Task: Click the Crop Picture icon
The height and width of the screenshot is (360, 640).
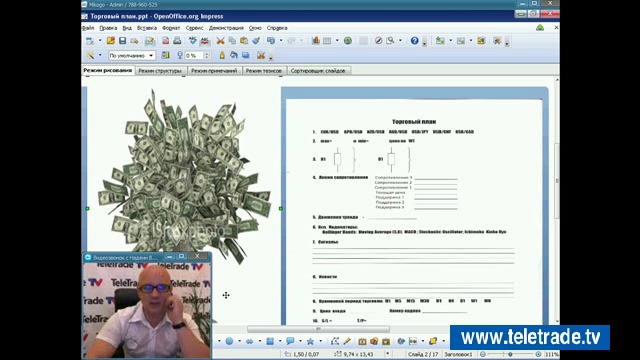Action: click(261, 55)
